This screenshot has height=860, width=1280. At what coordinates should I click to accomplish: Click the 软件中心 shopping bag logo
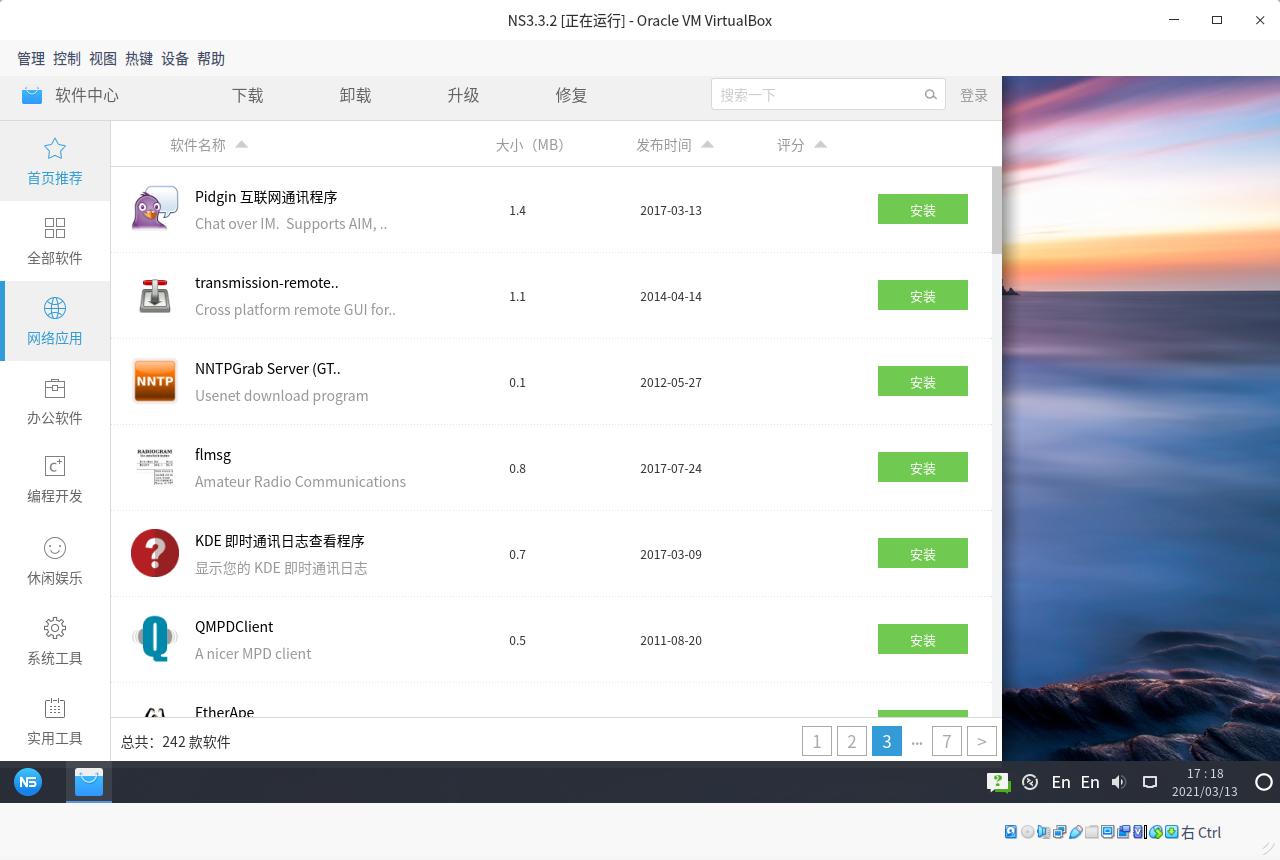(32, 95)
